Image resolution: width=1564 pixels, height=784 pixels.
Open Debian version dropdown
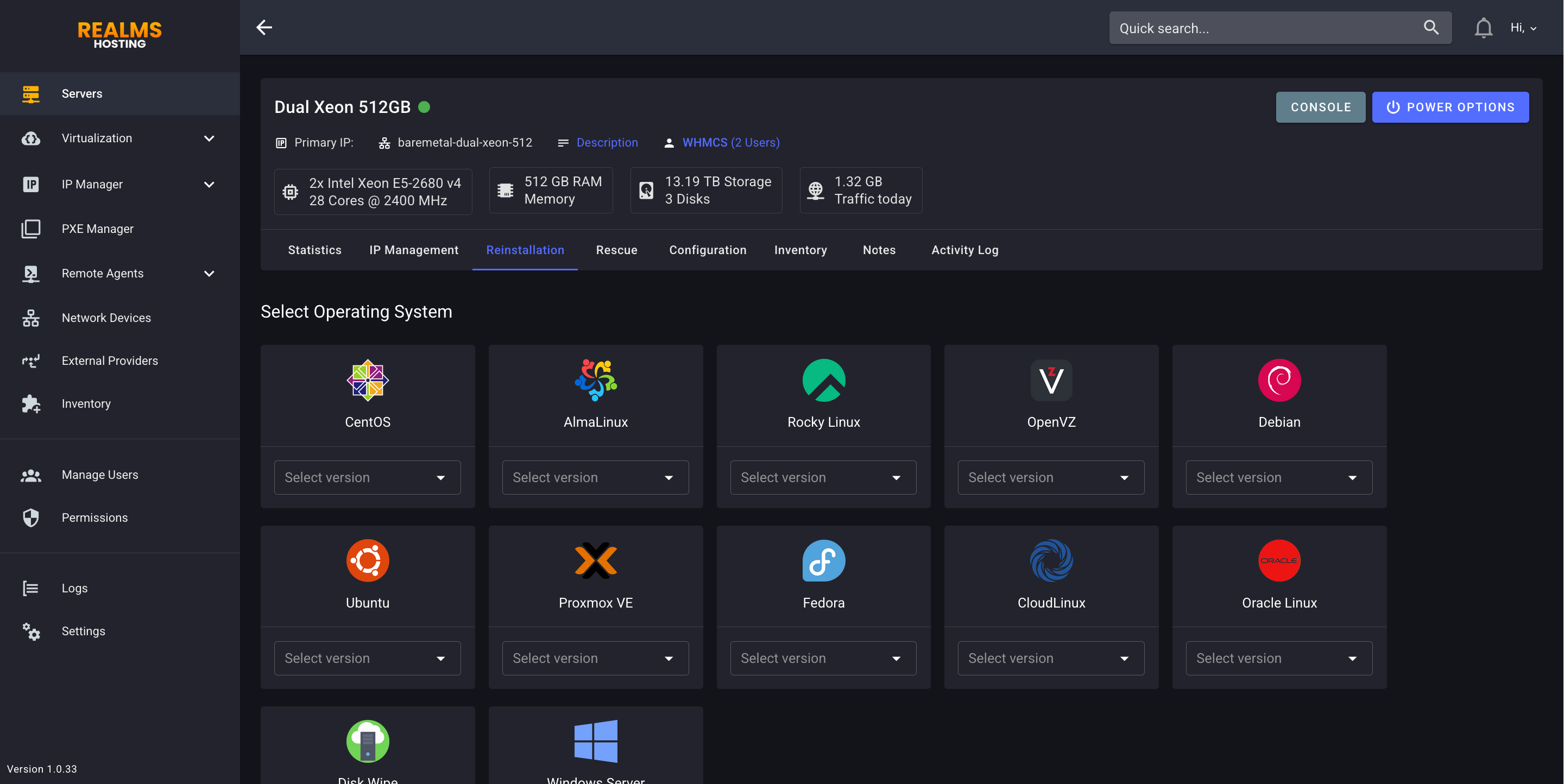tap(1279, 478)
